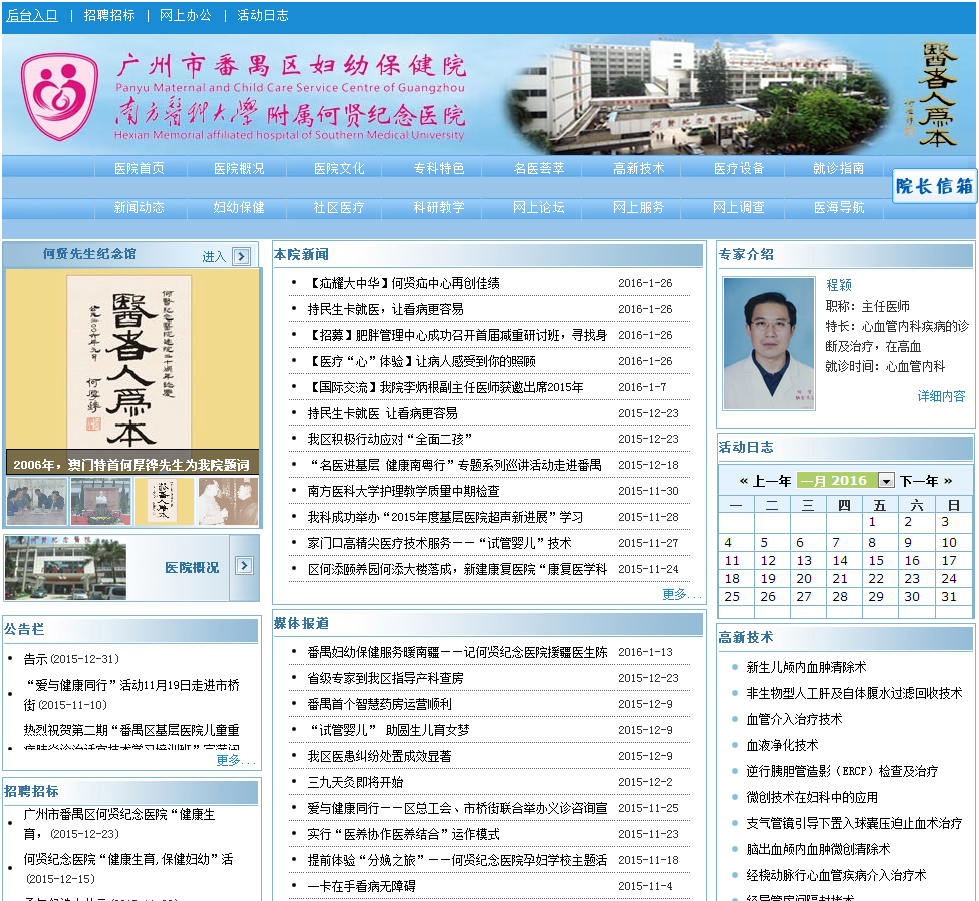979x901 pixels.
Task: Open 血管介入治疗技术 link
Action: tap(794, 719)
